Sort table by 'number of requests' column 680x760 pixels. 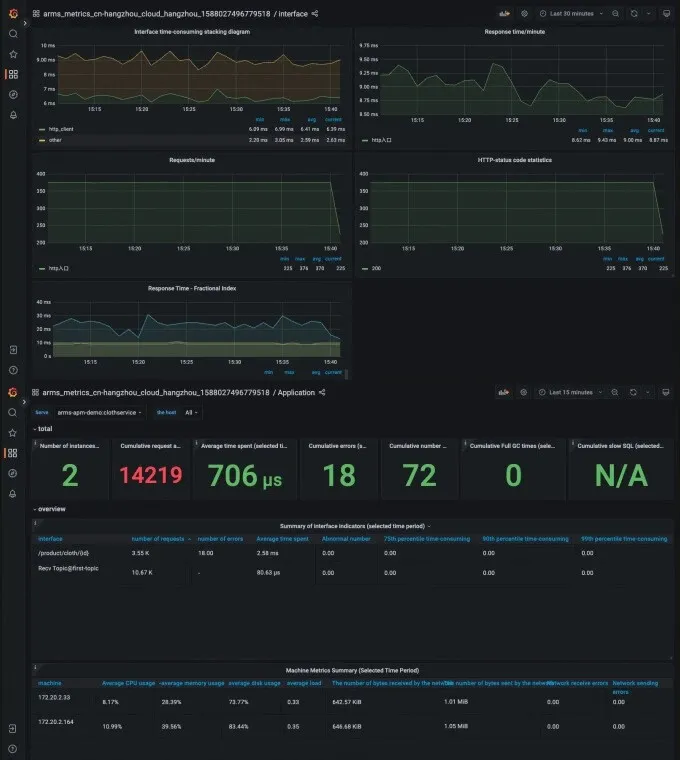[158, 538]
